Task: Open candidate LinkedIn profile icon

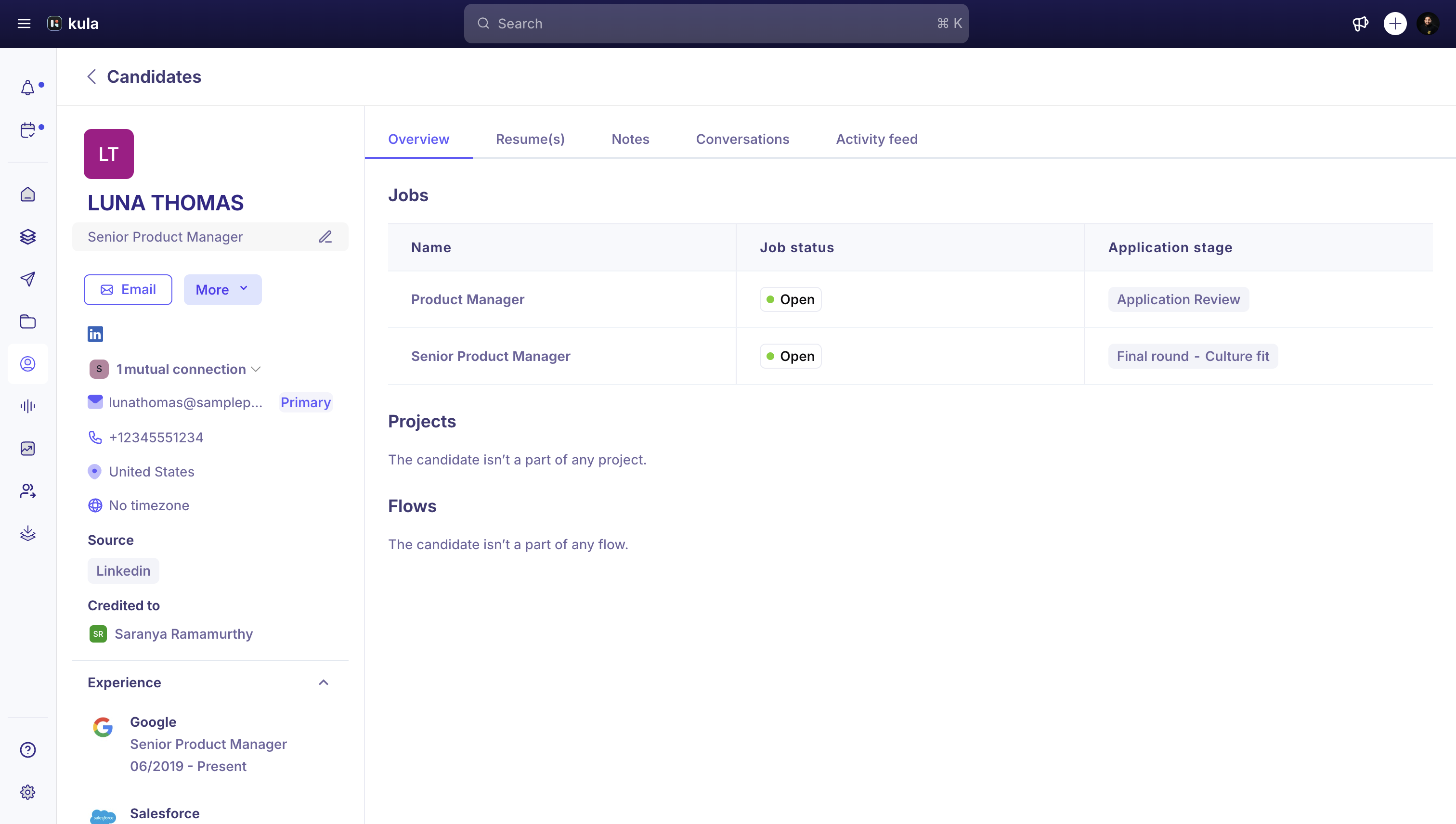Action: (x=95, y=334)
